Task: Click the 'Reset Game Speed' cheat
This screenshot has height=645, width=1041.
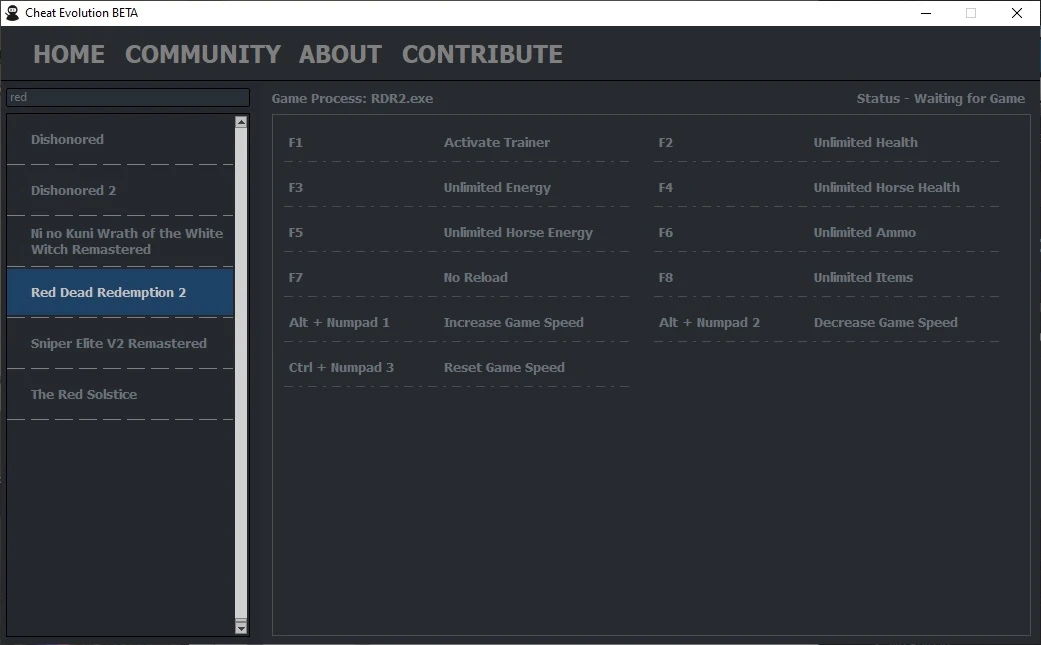Action: point(504,368)
